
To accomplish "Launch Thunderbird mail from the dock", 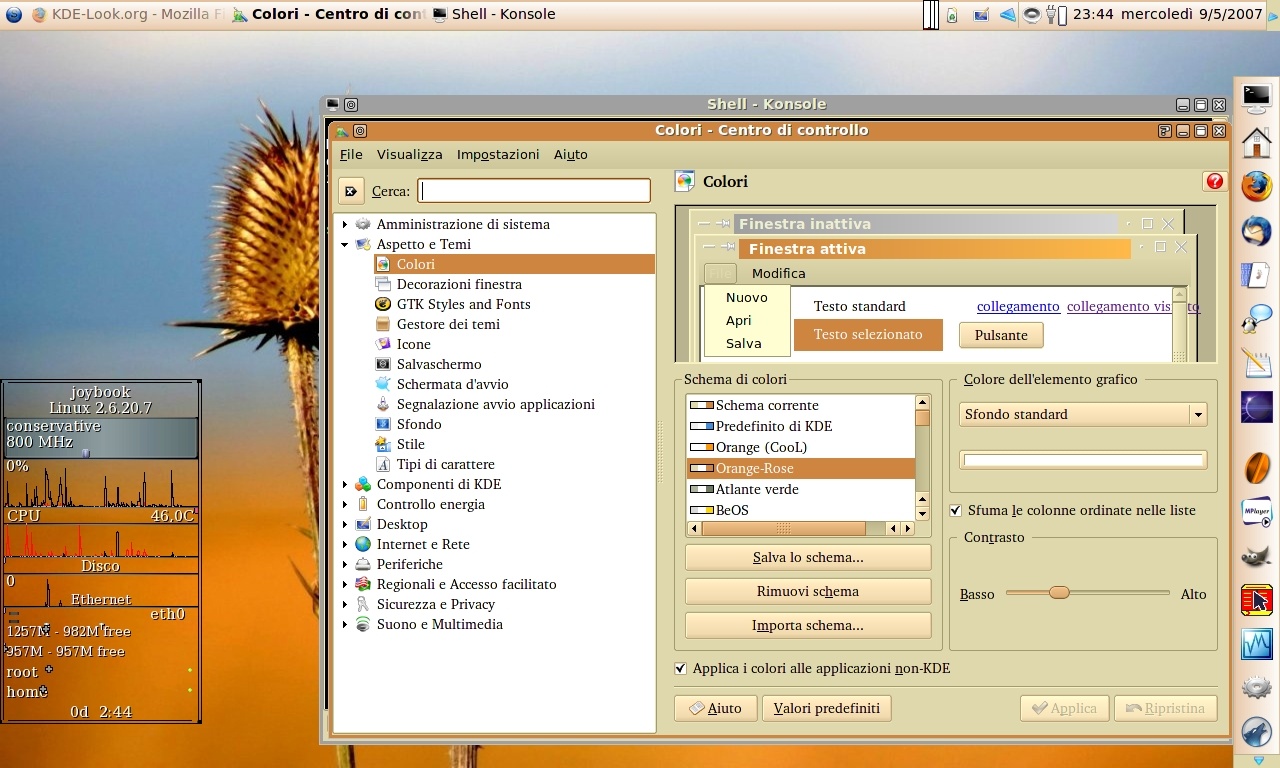I will pyautogui.click(x=1256, y=231).
